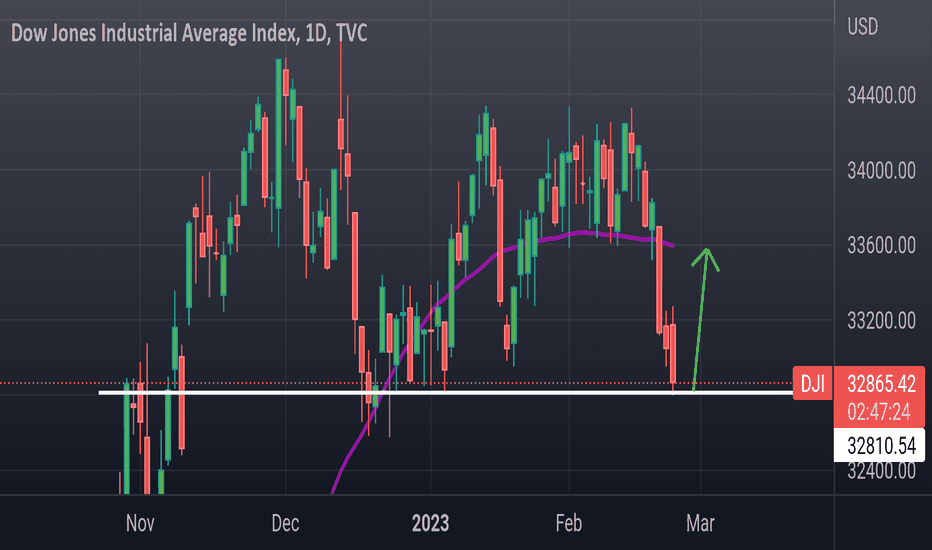Click the 34400.00 price axis label
The width and height of the screenshot is (932, 550).
[x=881, y=95]
